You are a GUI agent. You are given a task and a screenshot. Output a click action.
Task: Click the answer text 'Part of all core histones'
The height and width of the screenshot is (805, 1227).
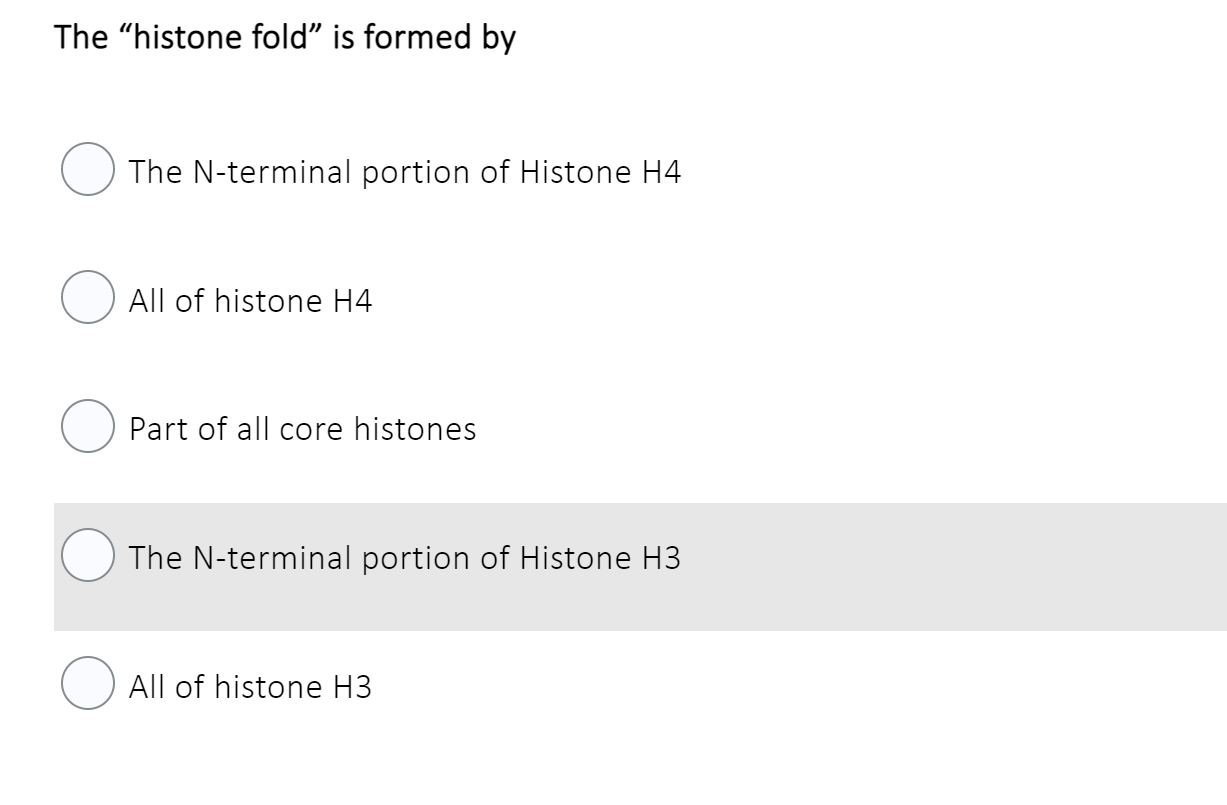301,429
